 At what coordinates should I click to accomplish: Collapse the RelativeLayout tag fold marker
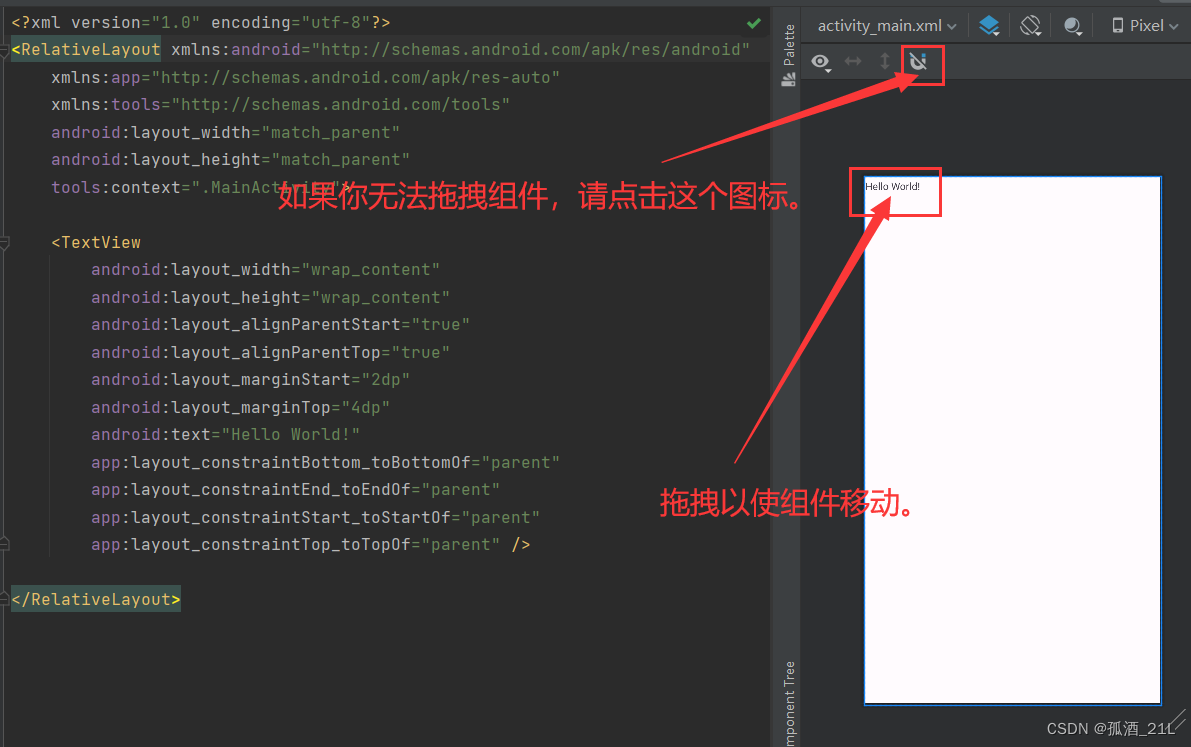[x=5, y=51]
